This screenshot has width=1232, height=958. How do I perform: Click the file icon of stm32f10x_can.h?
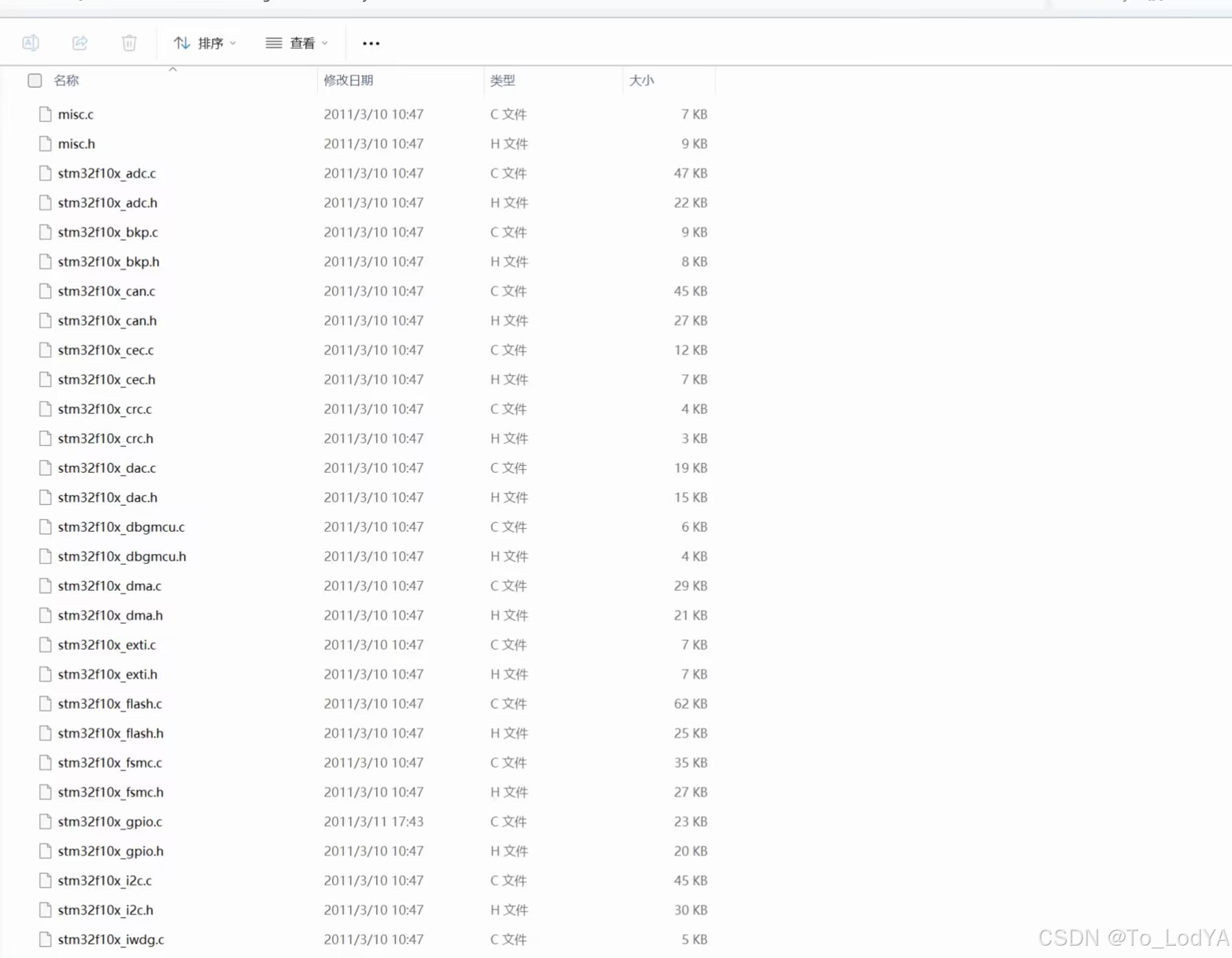click(x=45, y=320)
